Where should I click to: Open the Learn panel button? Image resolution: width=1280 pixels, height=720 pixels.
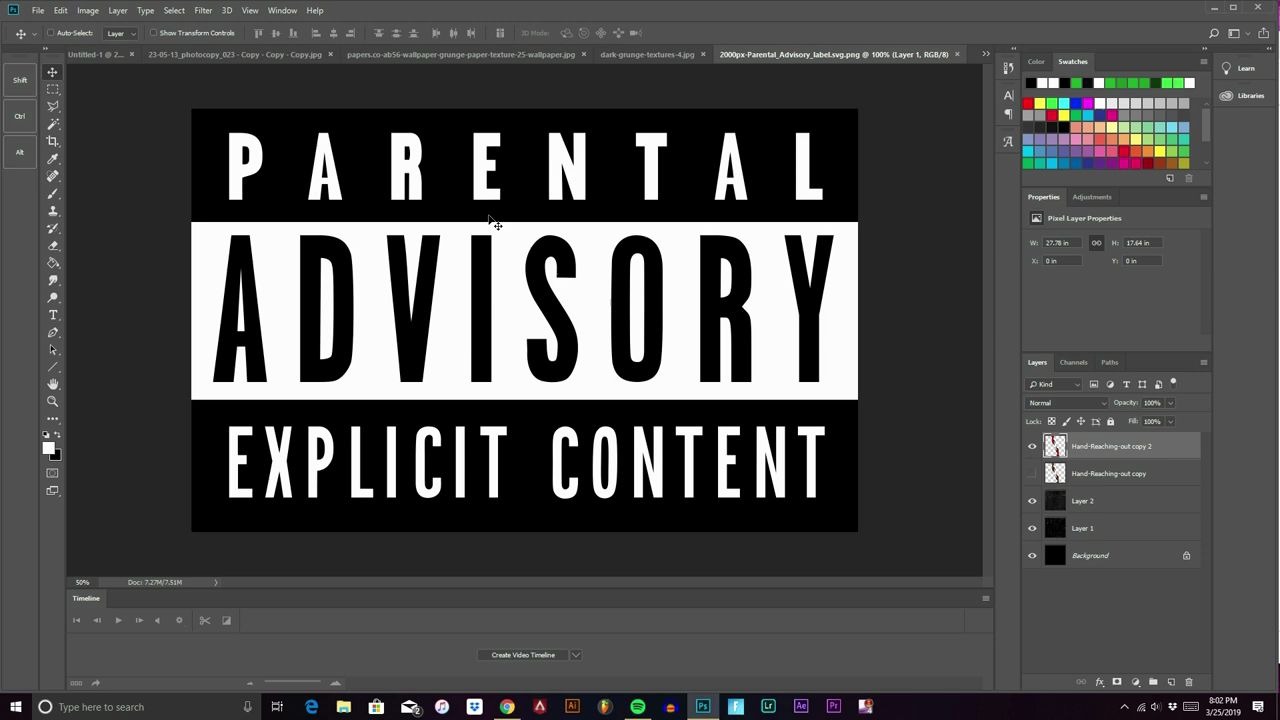(1236, 68)
